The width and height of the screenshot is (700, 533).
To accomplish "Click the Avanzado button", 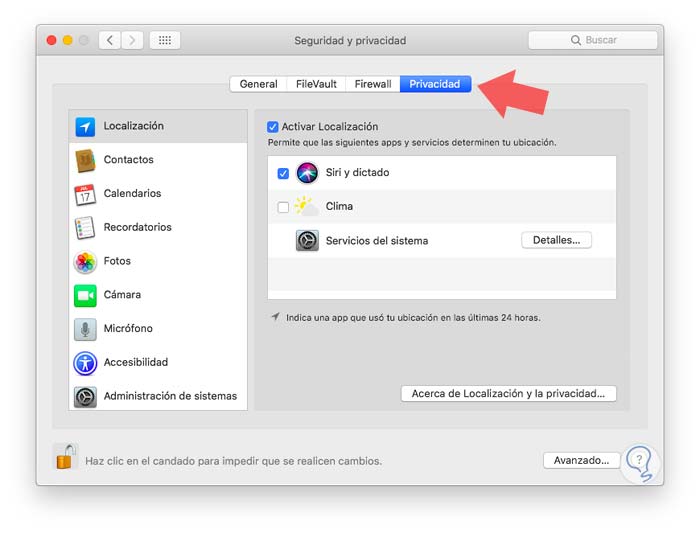I will (581, 461).
